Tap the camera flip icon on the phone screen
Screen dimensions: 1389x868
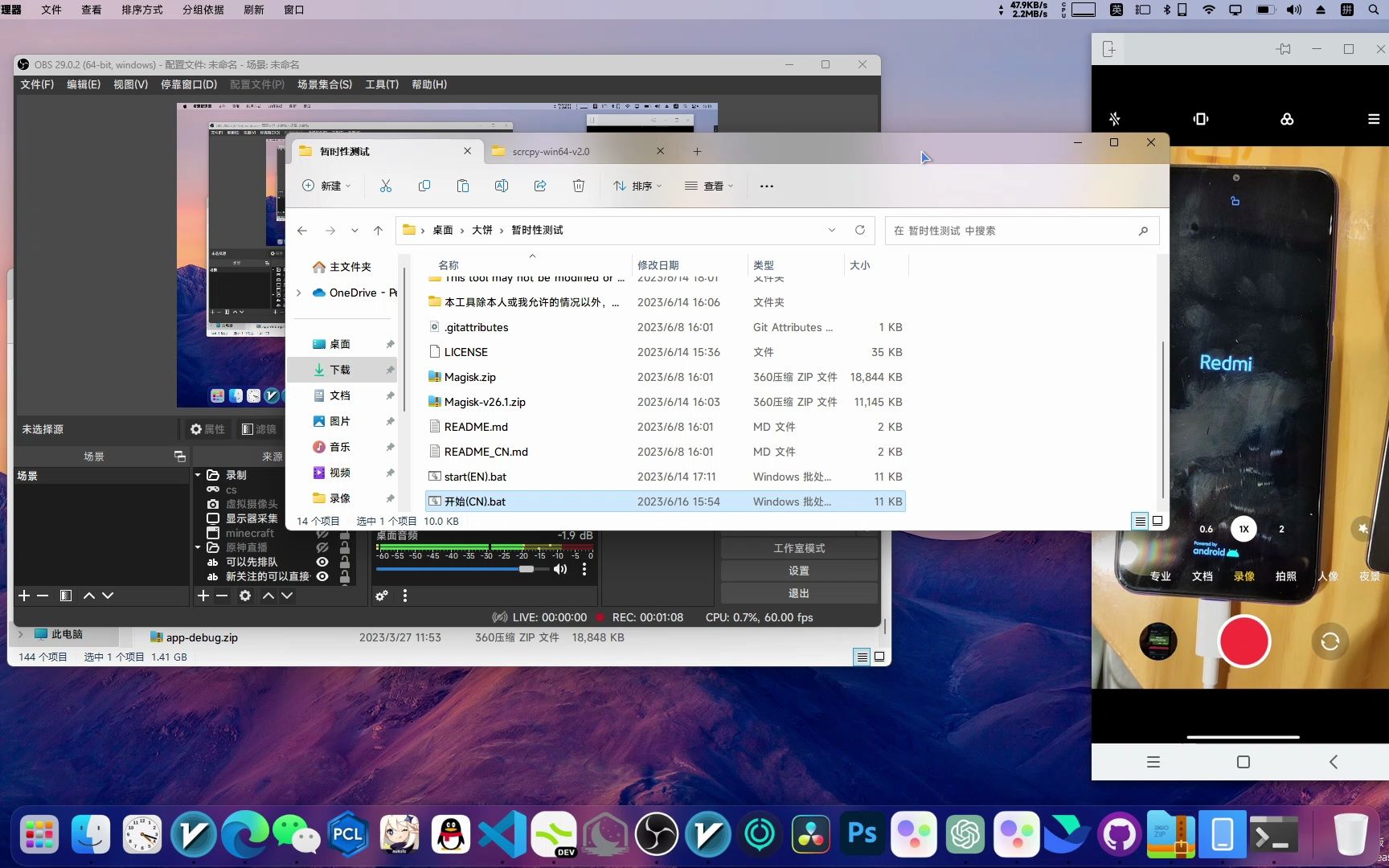pos(1330,641)
